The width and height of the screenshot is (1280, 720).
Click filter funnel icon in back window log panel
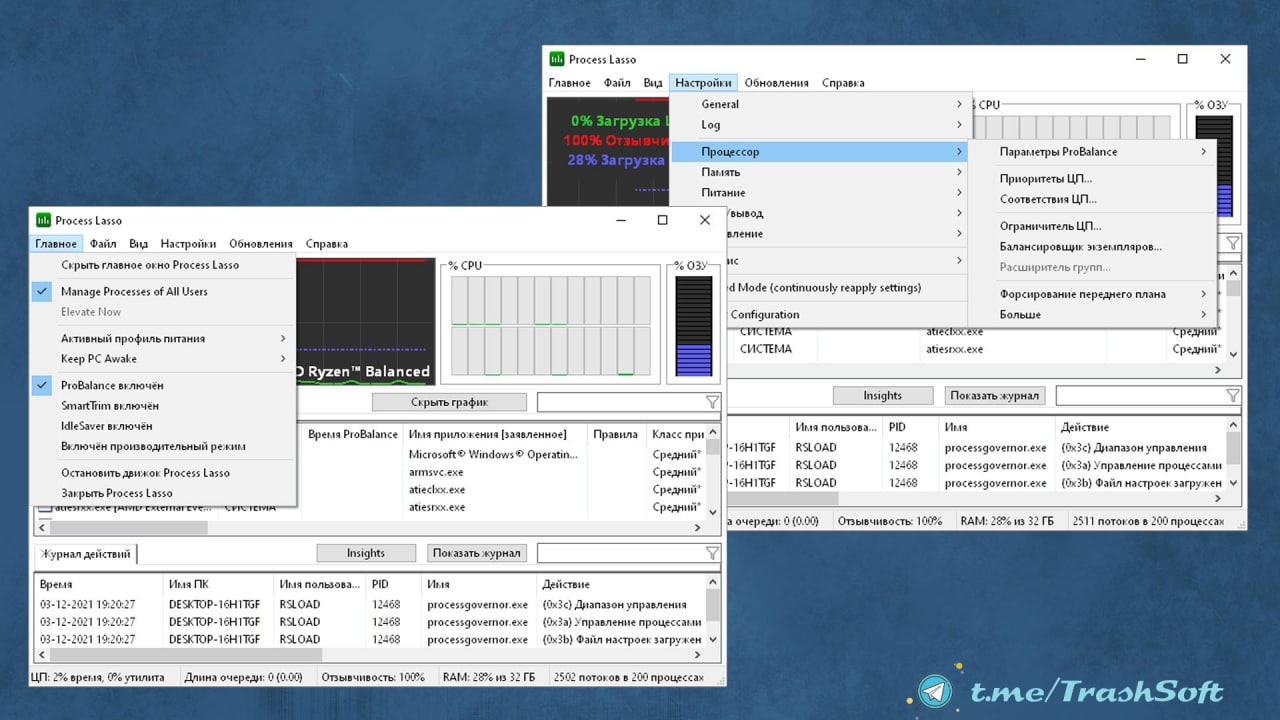coord(1233,396)
